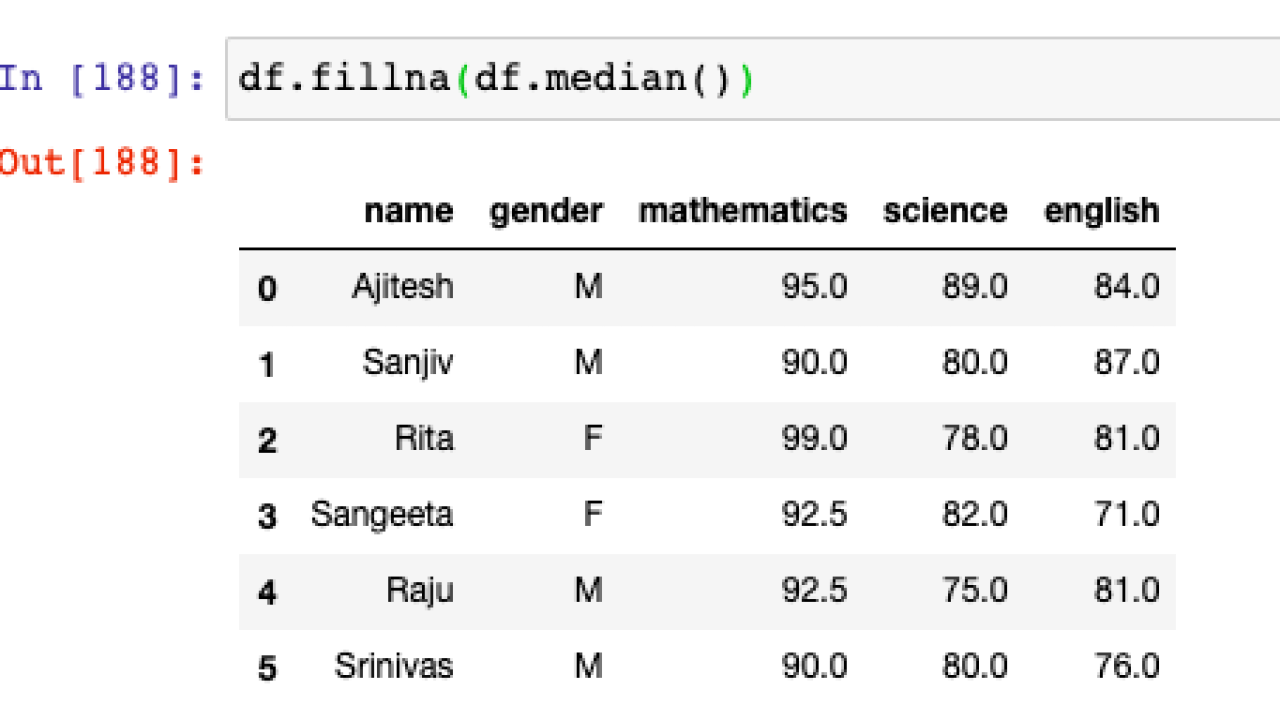Click the Ajitesh name cell

(402, 287)
